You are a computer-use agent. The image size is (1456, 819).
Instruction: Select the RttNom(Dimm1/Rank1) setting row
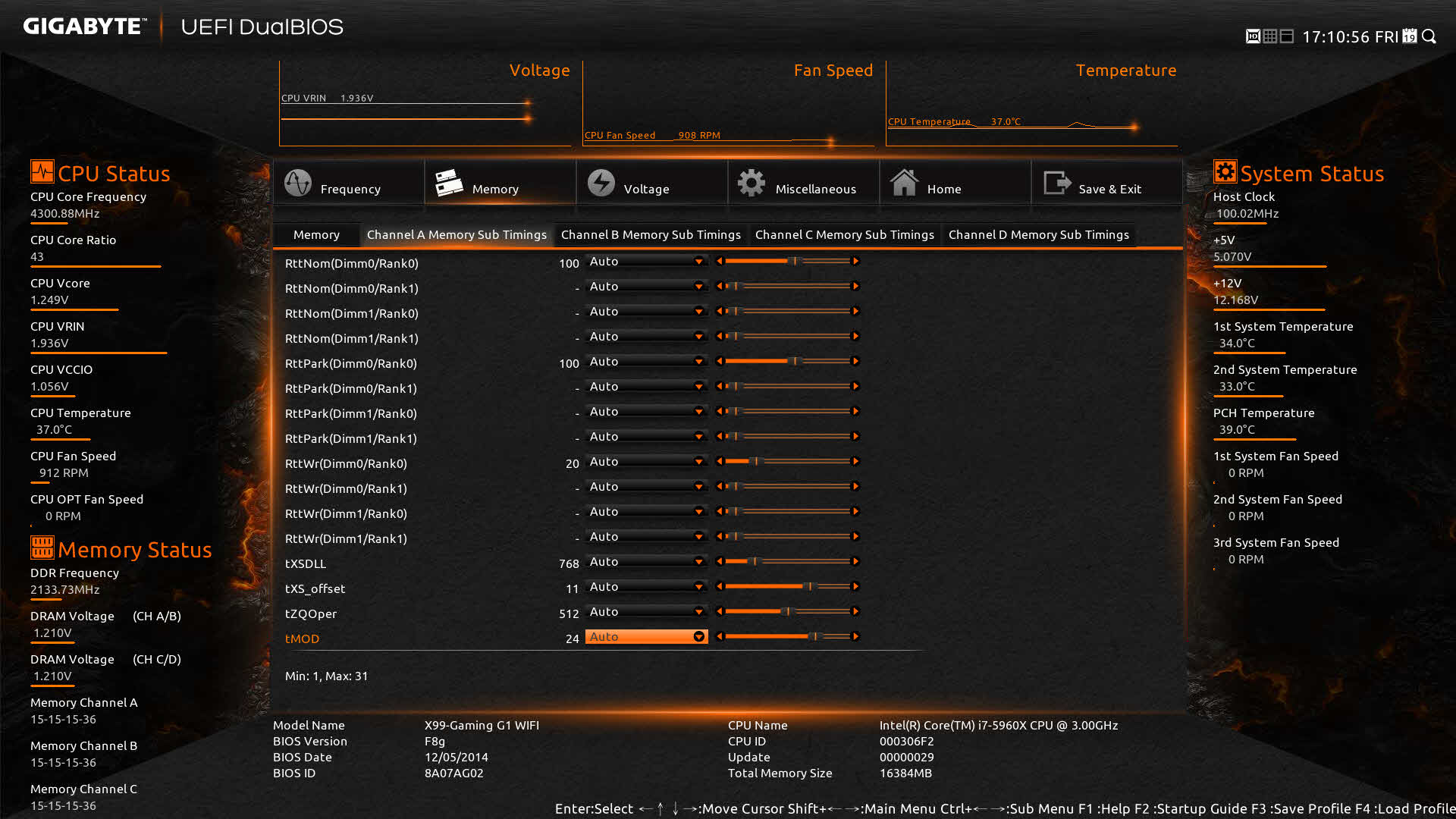coord(573,337)
